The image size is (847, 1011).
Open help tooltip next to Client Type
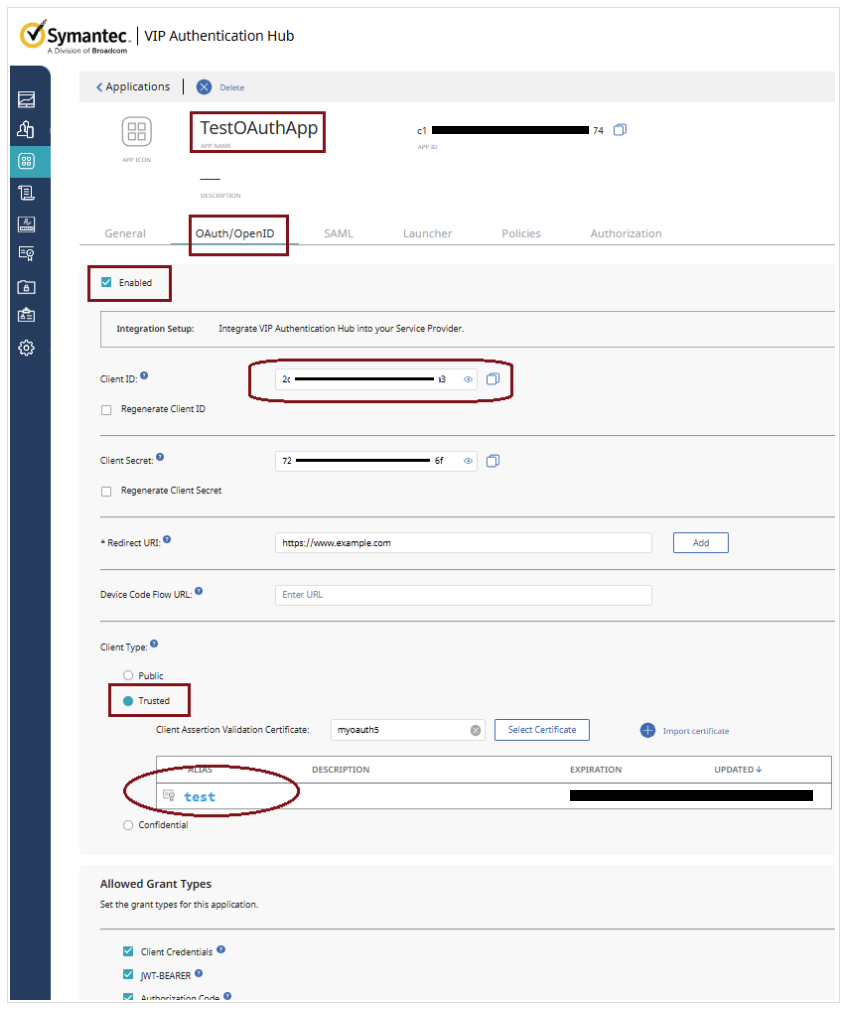coord(154,643)
